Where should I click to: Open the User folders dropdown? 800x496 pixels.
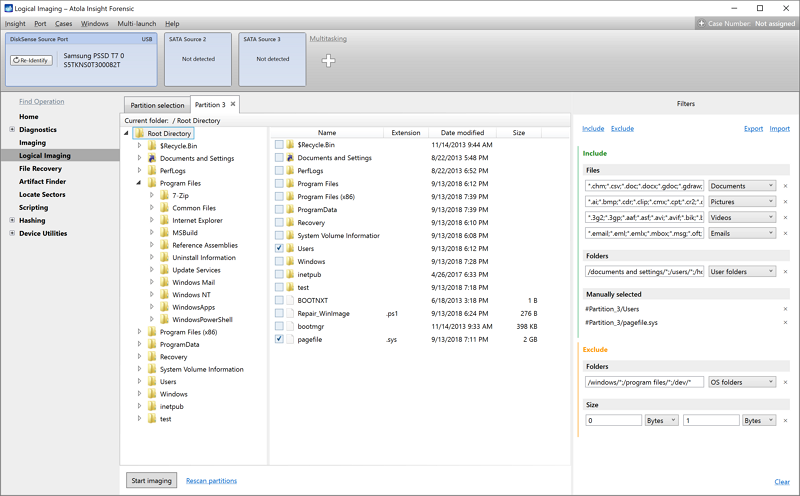point(742,271)
